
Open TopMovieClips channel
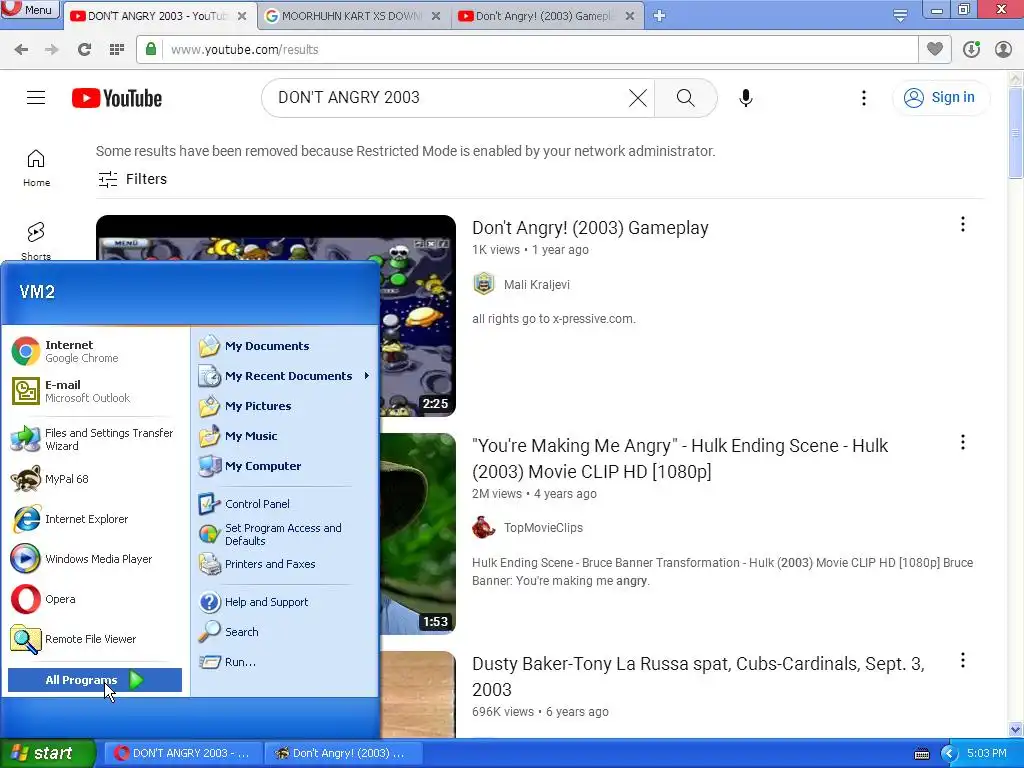click(x=543, y=528)
